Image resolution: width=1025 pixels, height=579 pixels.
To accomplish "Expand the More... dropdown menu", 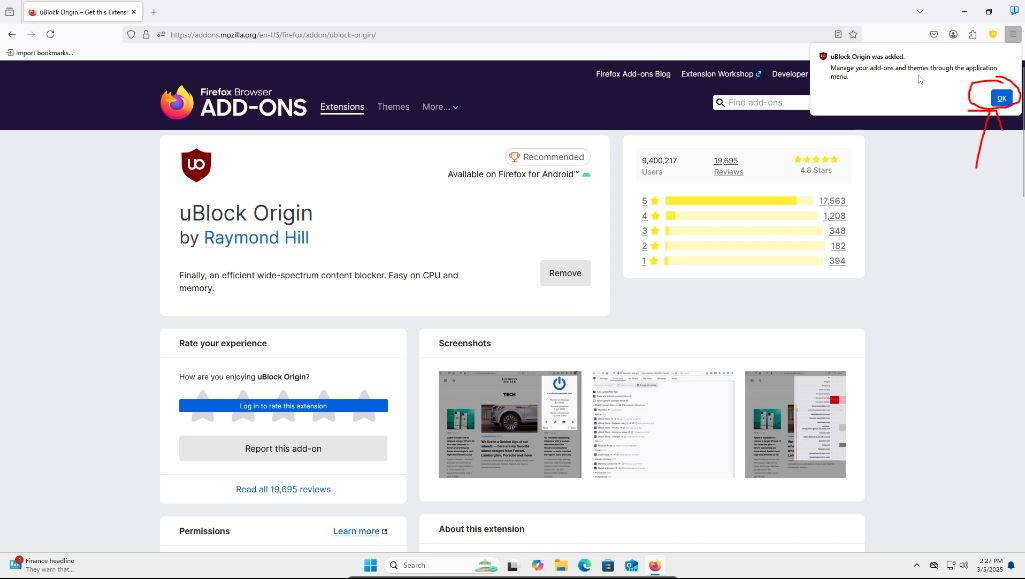I will [x=440, y=107].
